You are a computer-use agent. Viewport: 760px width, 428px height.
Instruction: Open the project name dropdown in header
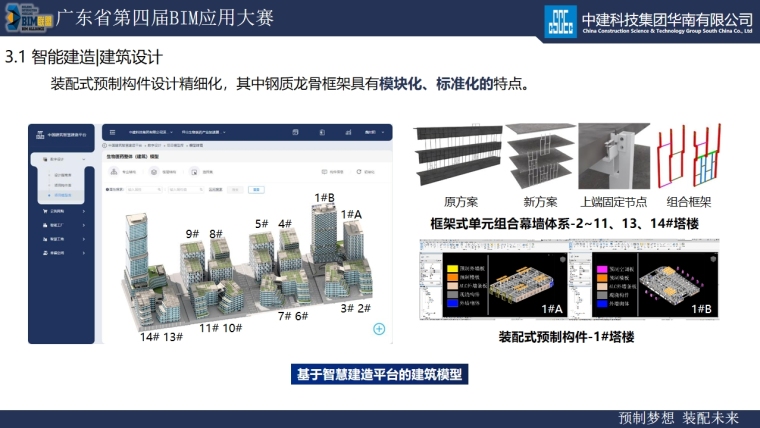coord(205,132)
